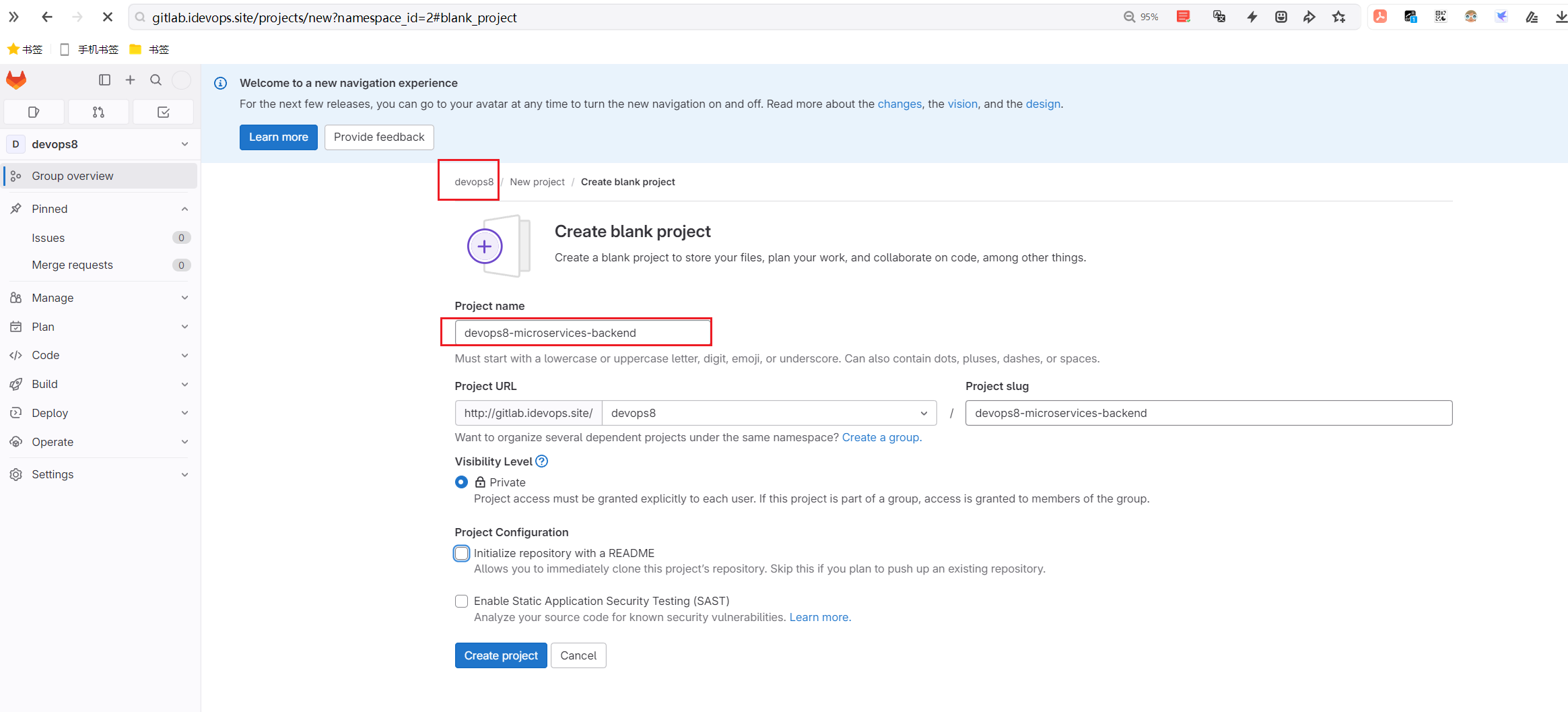Open the 书签 bookmarks folder

pos(149,49)
